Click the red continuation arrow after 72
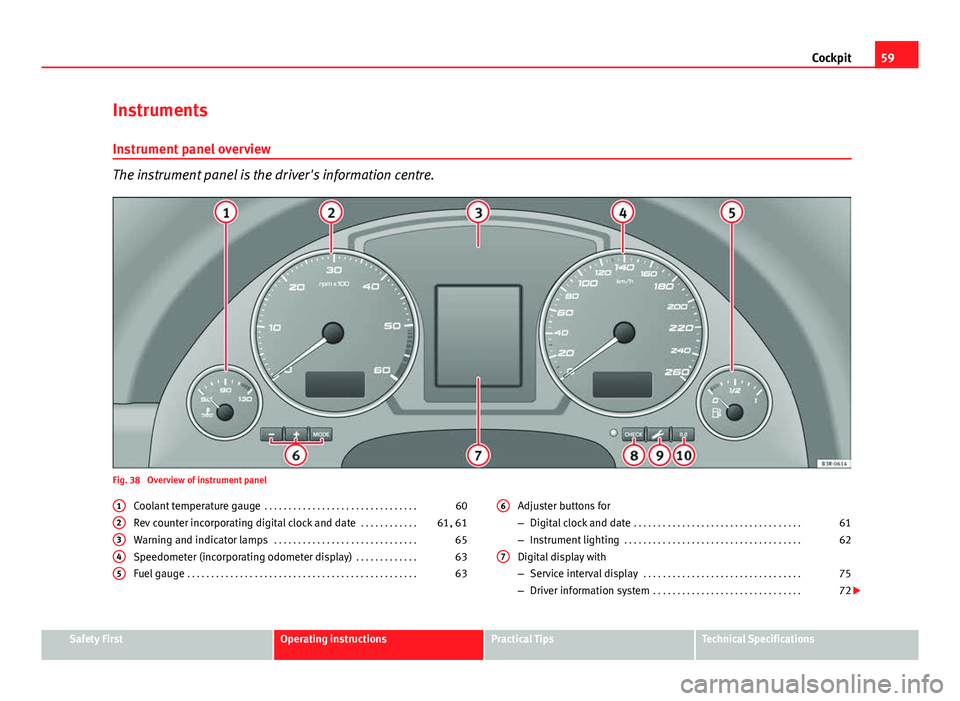This screenshot has height=701, width=960. [857, 591]
